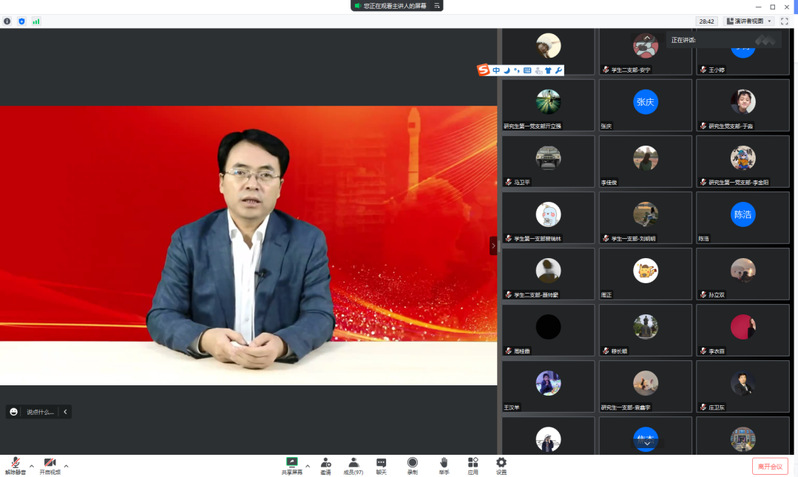Viewport: 798px width, 477px height.
Task: Open the 邀请 invite icon
Action: point(325,465)
